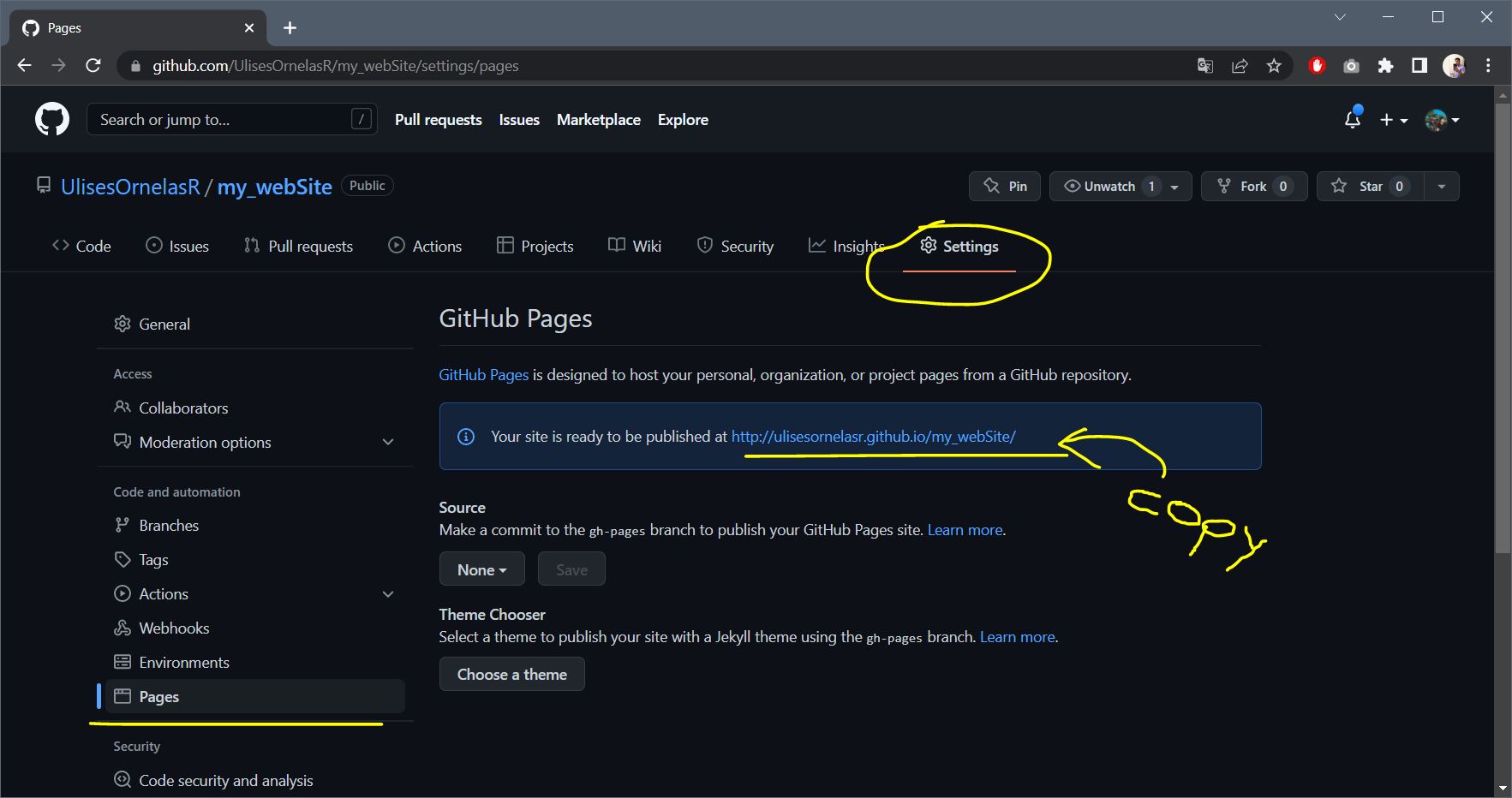This screenshot has height=798, width=1512.
Task: Open a new browser tab
Action: [x=290, y=28]
